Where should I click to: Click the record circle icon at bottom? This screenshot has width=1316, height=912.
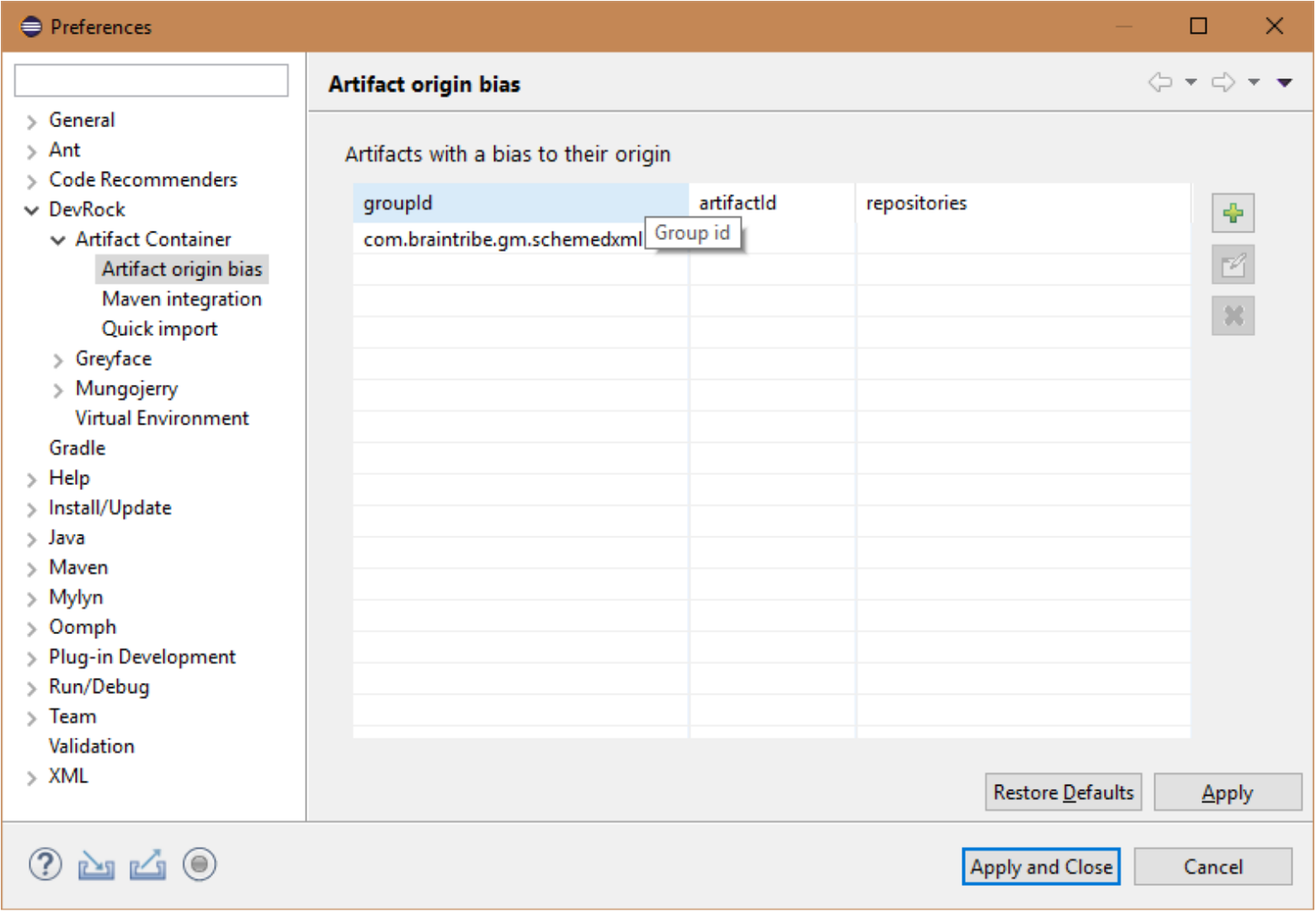tap(200, 865)
